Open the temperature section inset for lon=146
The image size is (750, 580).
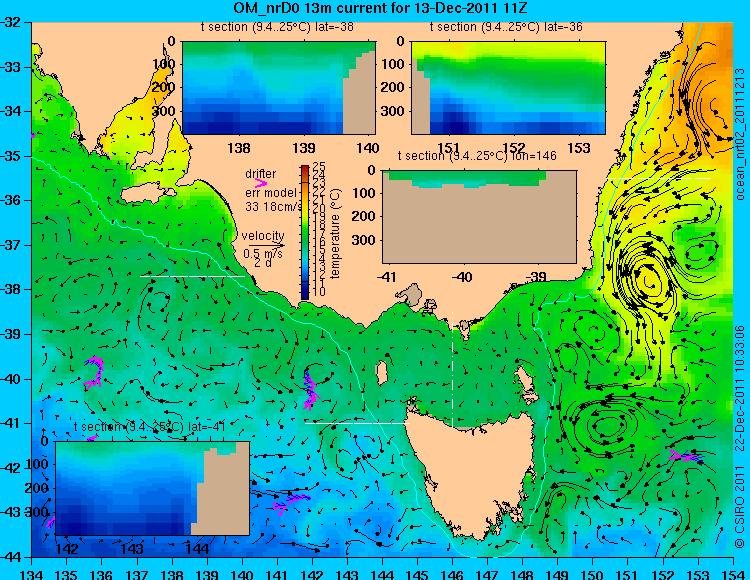[x=479, y=217]
